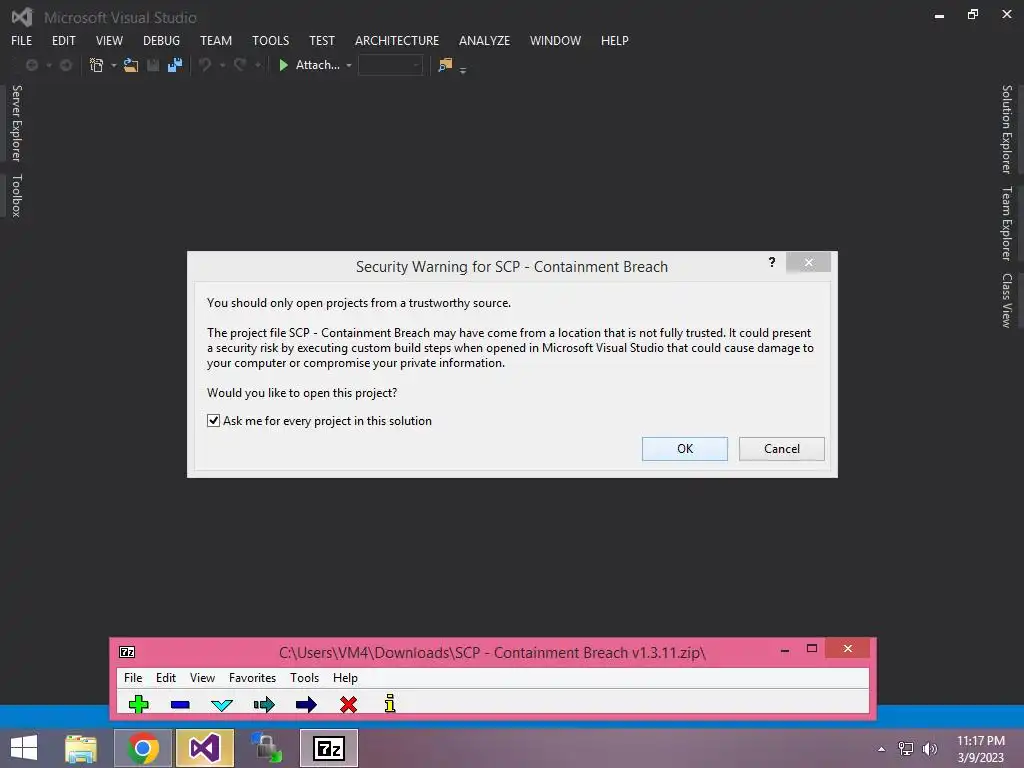Viewport: 1024px width, 768px height.
Task: Click Cancel in the security warning
Action: point(782,449)
